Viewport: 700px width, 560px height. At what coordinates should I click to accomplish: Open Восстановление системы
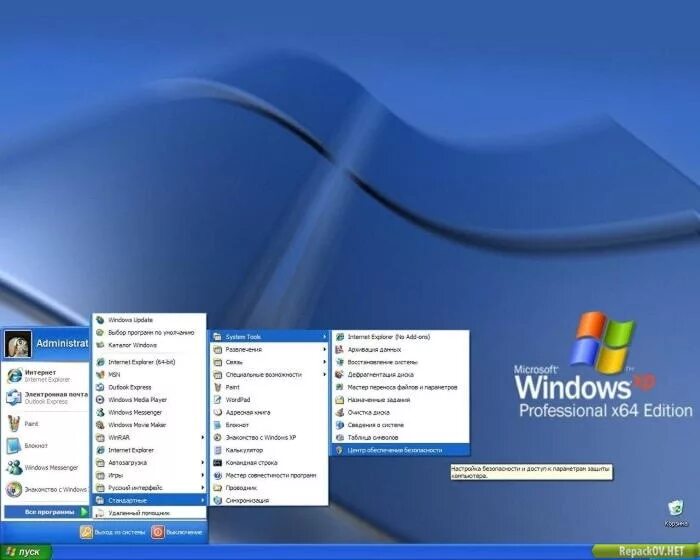coord(400,362)
